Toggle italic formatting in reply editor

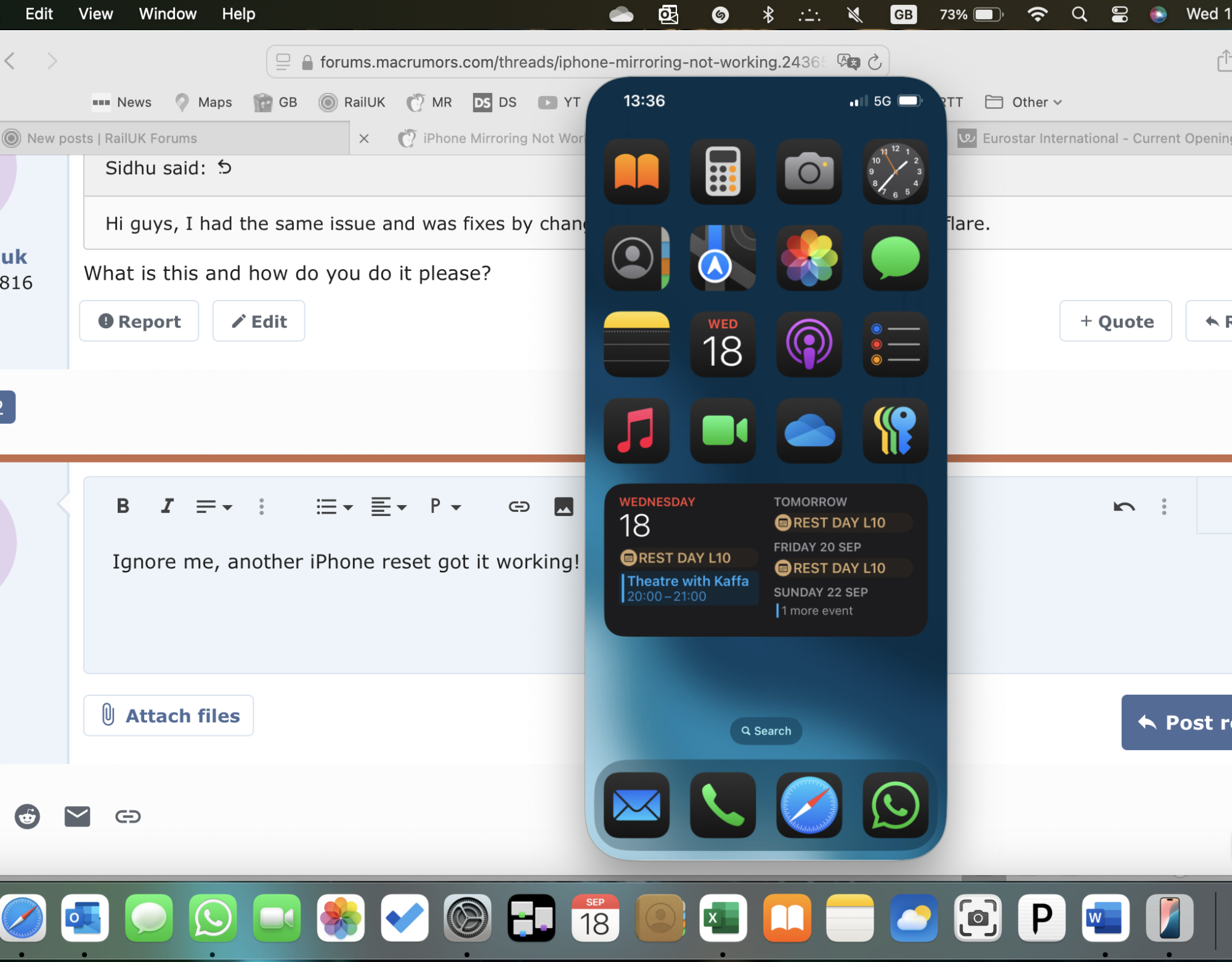(166, 506)
